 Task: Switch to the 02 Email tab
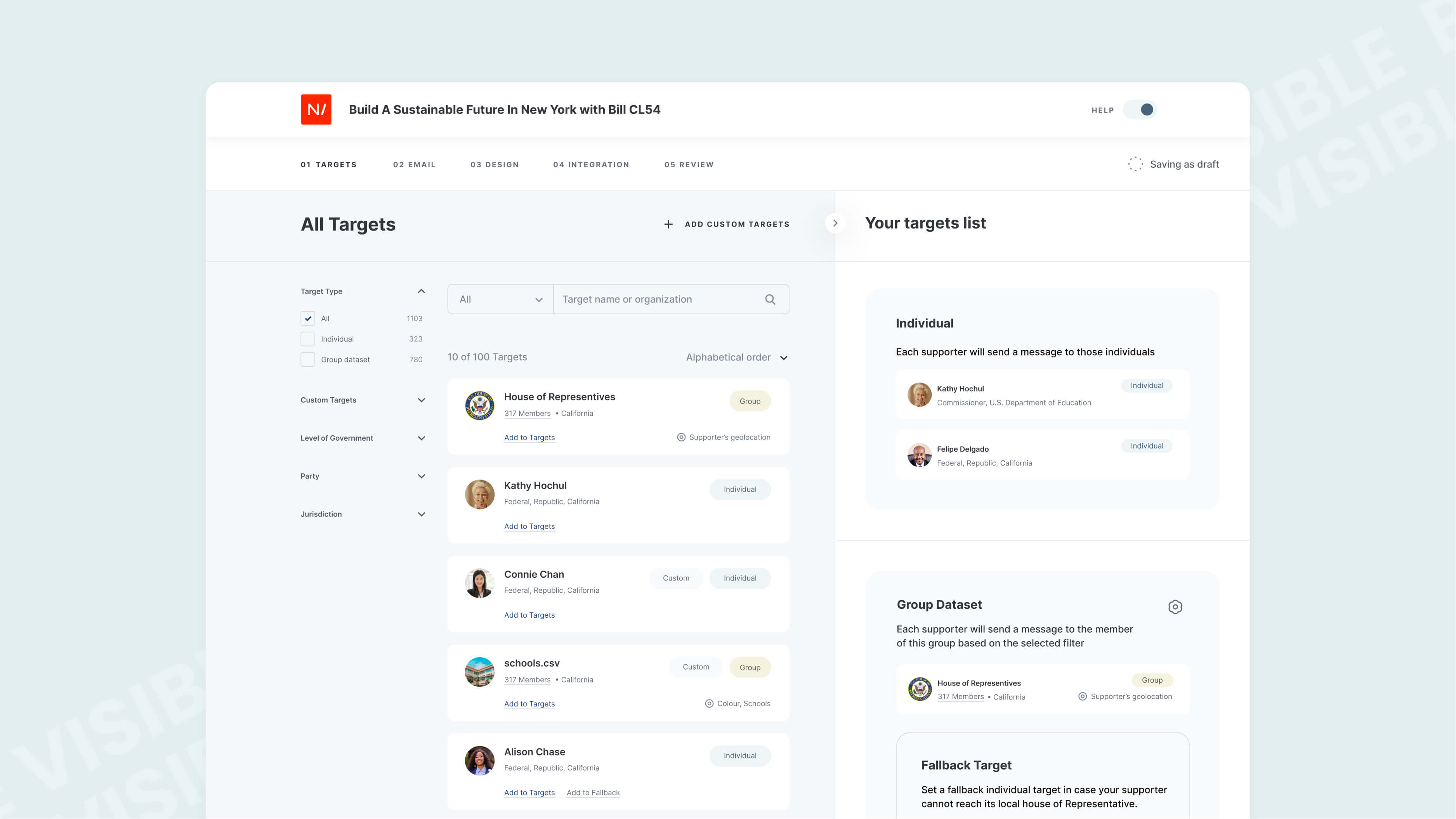tap(414, 164)
